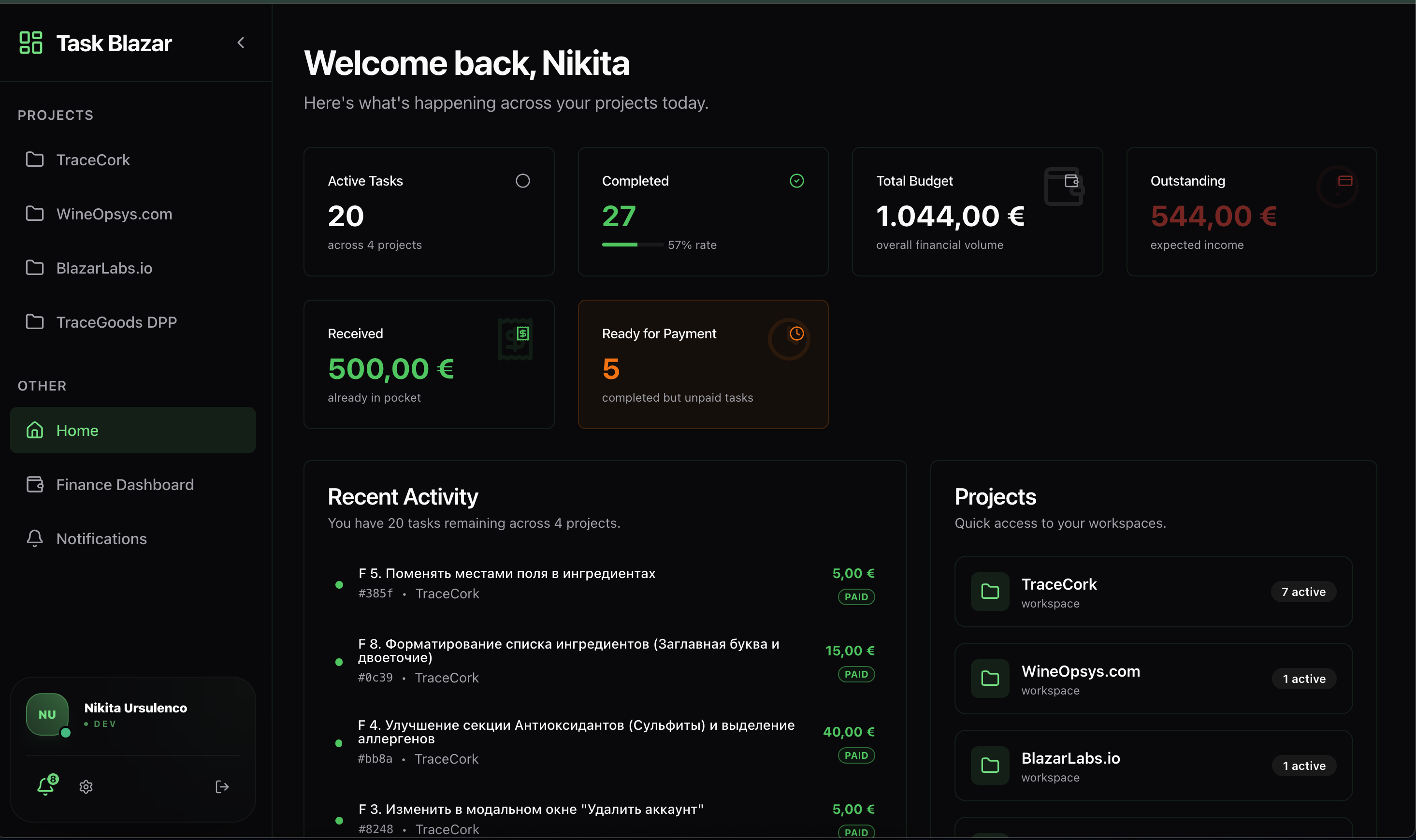Click the Active Tasks circle icon

(523, 181)
